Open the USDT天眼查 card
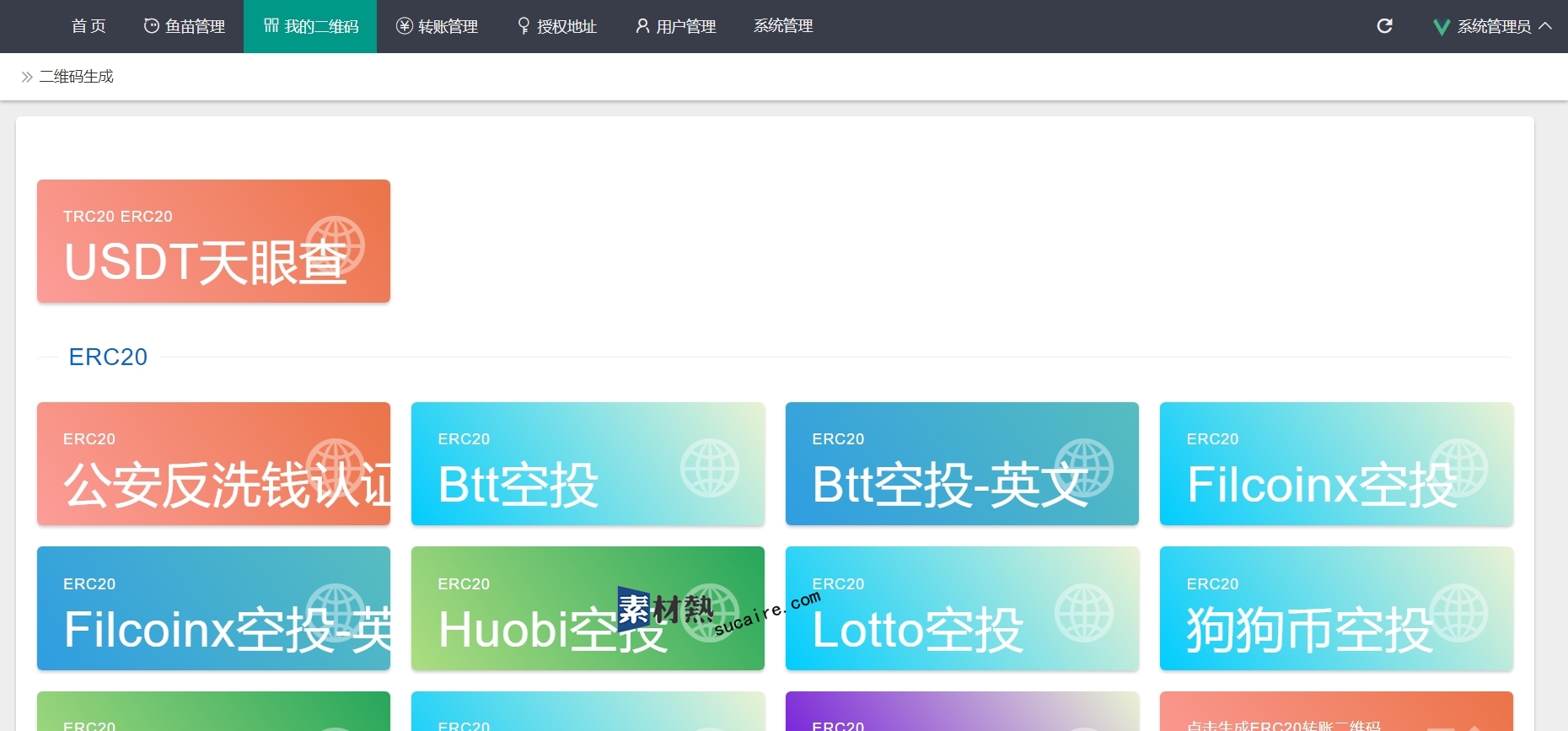The image size is (1568, 731). [213, 241]
